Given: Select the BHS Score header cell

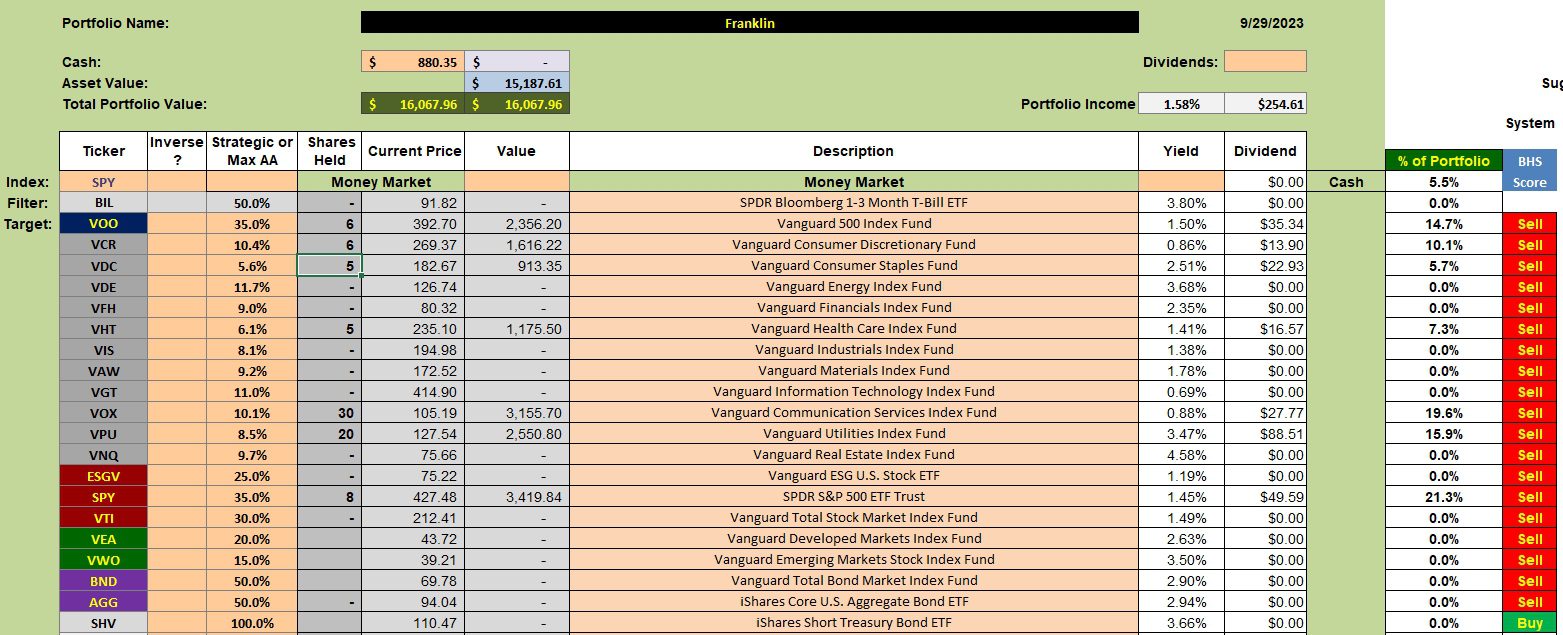Looking at the screenshot, I should coord(1530,171).
